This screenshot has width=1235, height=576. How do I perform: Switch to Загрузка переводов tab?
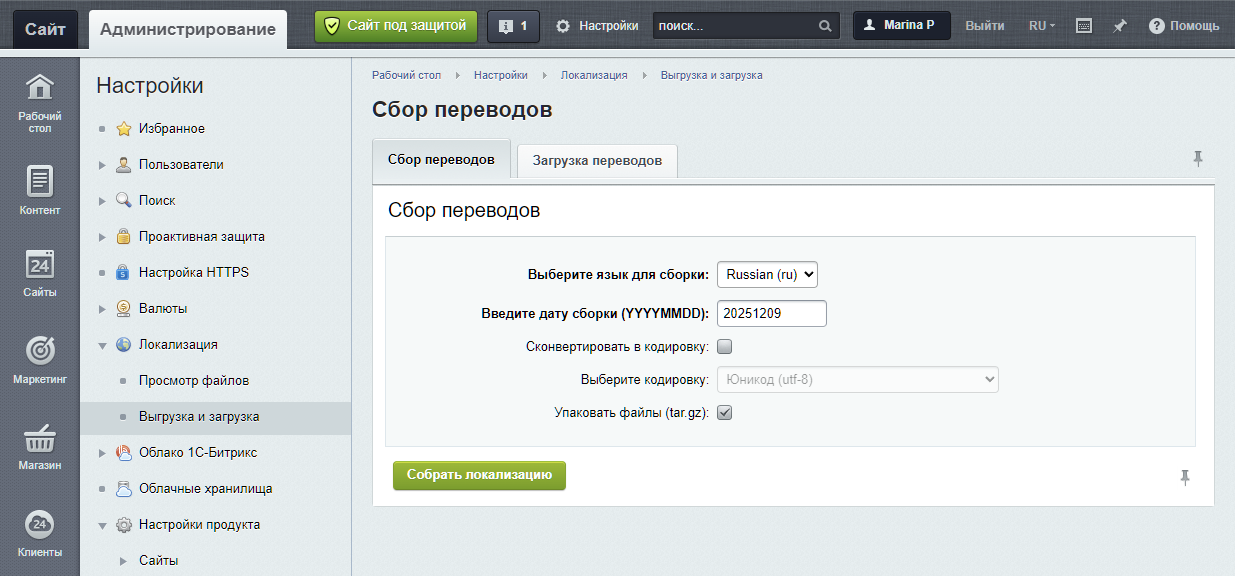(x=597, y=161)
